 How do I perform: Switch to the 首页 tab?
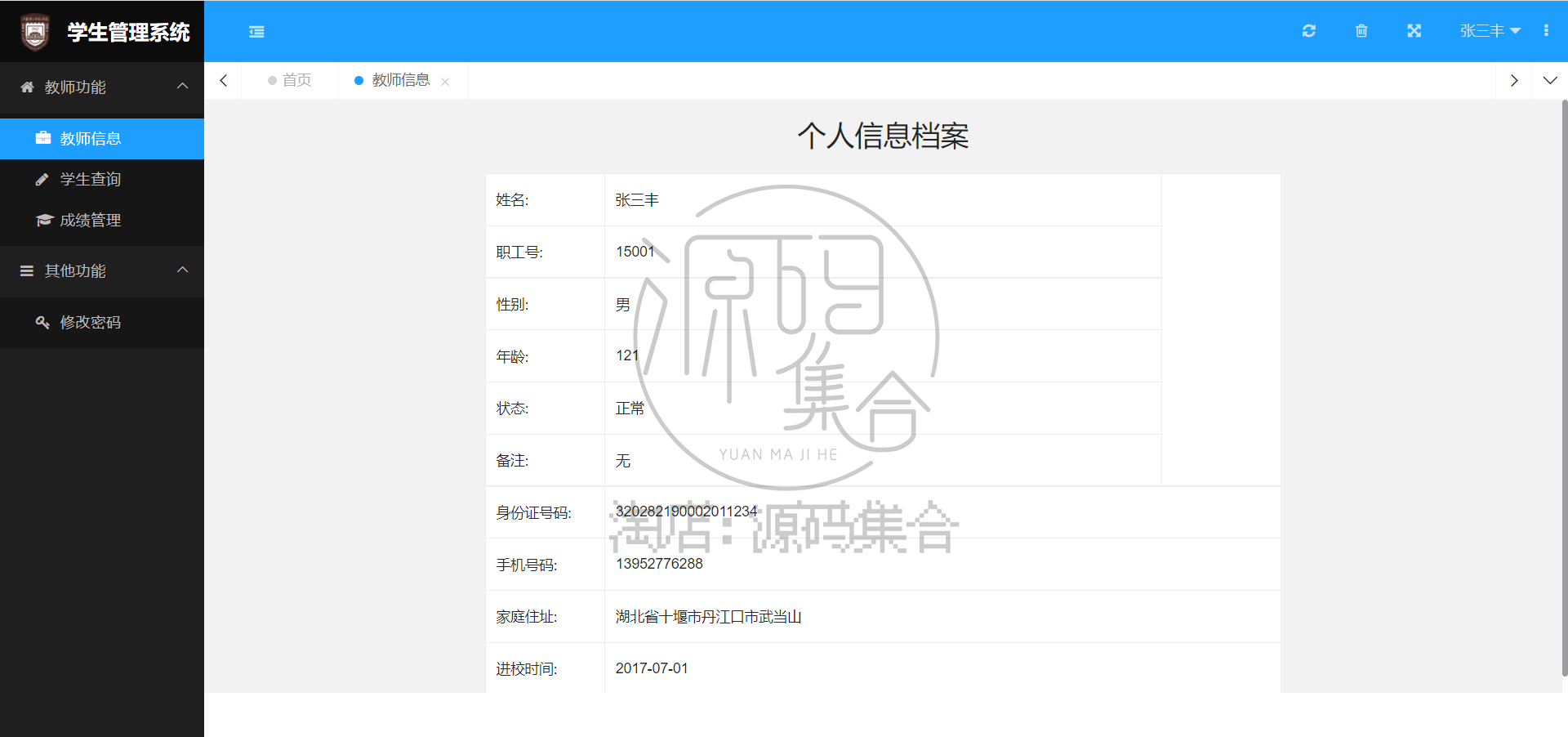point(290,80)
